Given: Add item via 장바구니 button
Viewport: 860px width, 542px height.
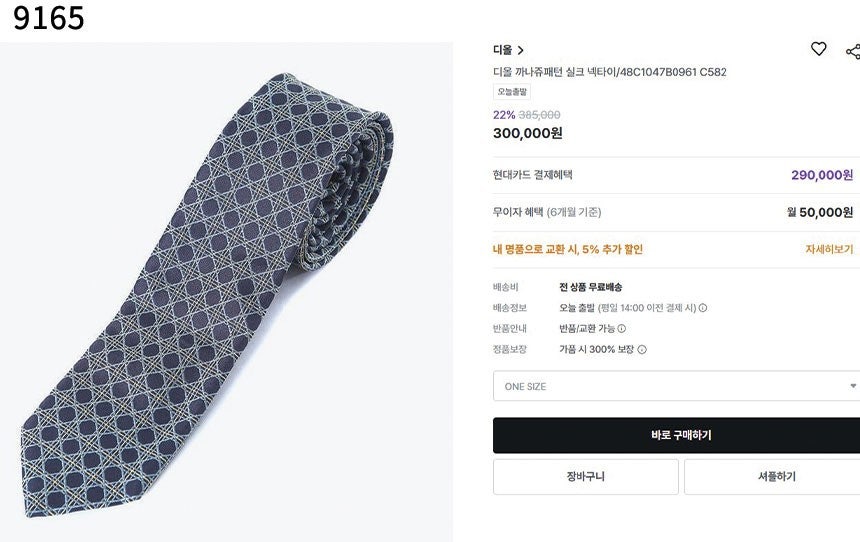Looking at the screenshot, I should click(585, 477).
